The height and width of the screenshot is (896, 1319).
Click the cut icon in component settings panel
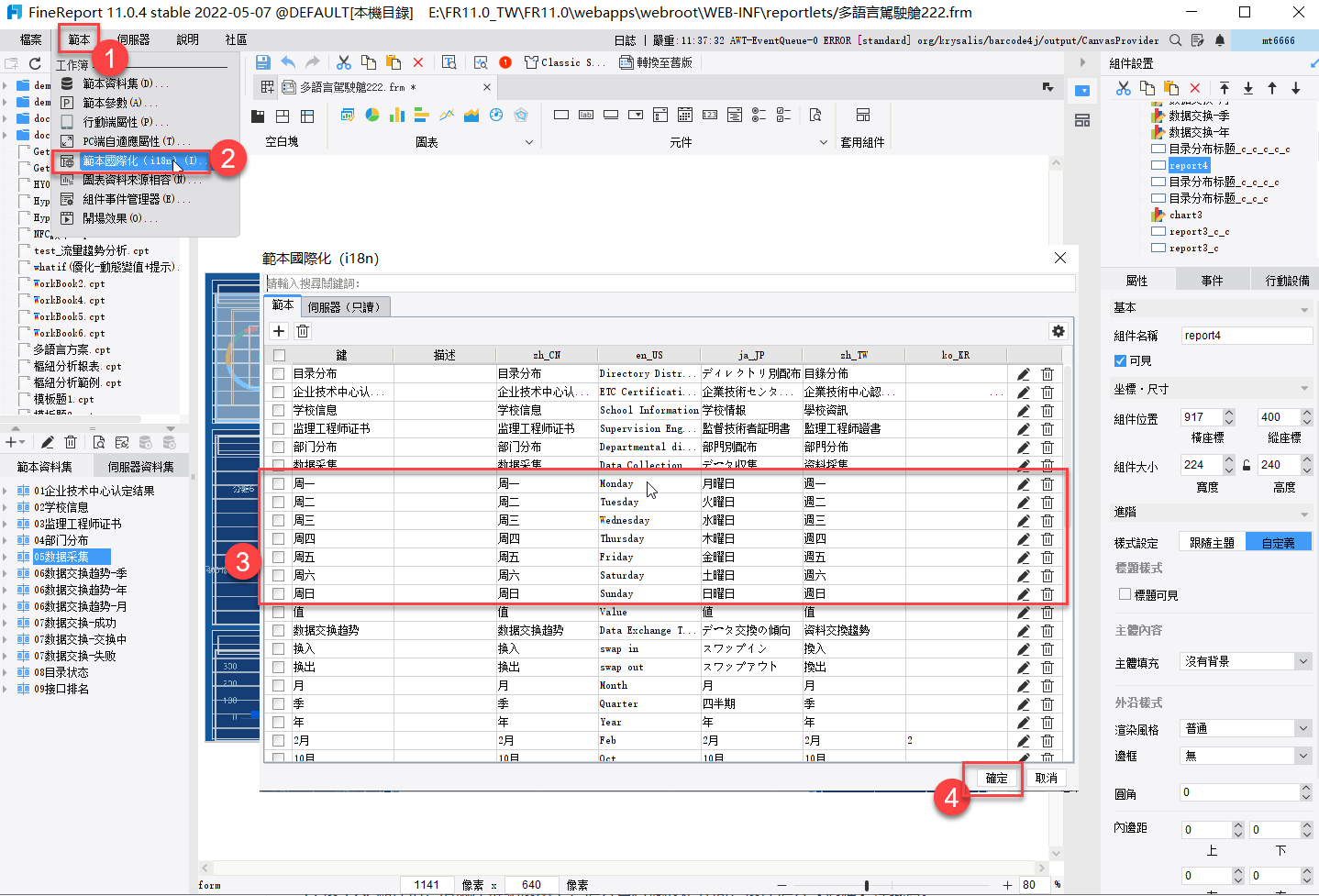click(x=1124, y=88)
